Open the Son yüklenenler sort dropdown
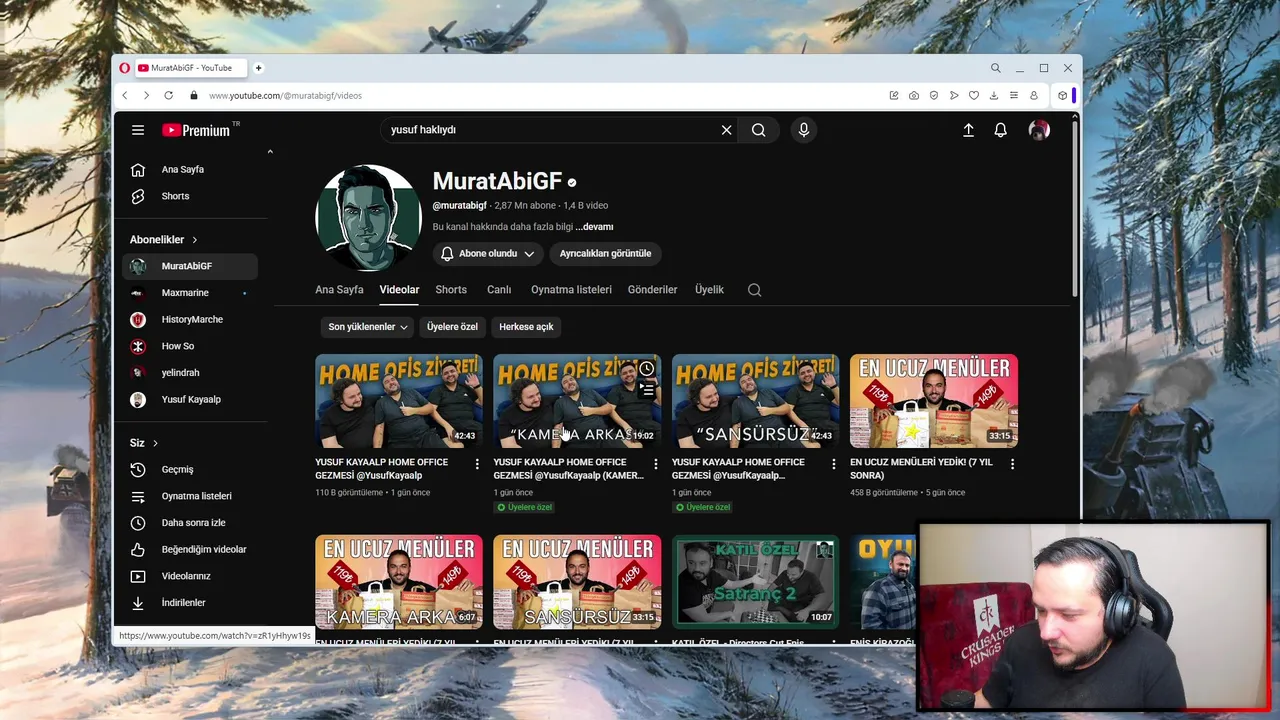Viewport: 1280px width, 720px height. click(x=368, y=327)
